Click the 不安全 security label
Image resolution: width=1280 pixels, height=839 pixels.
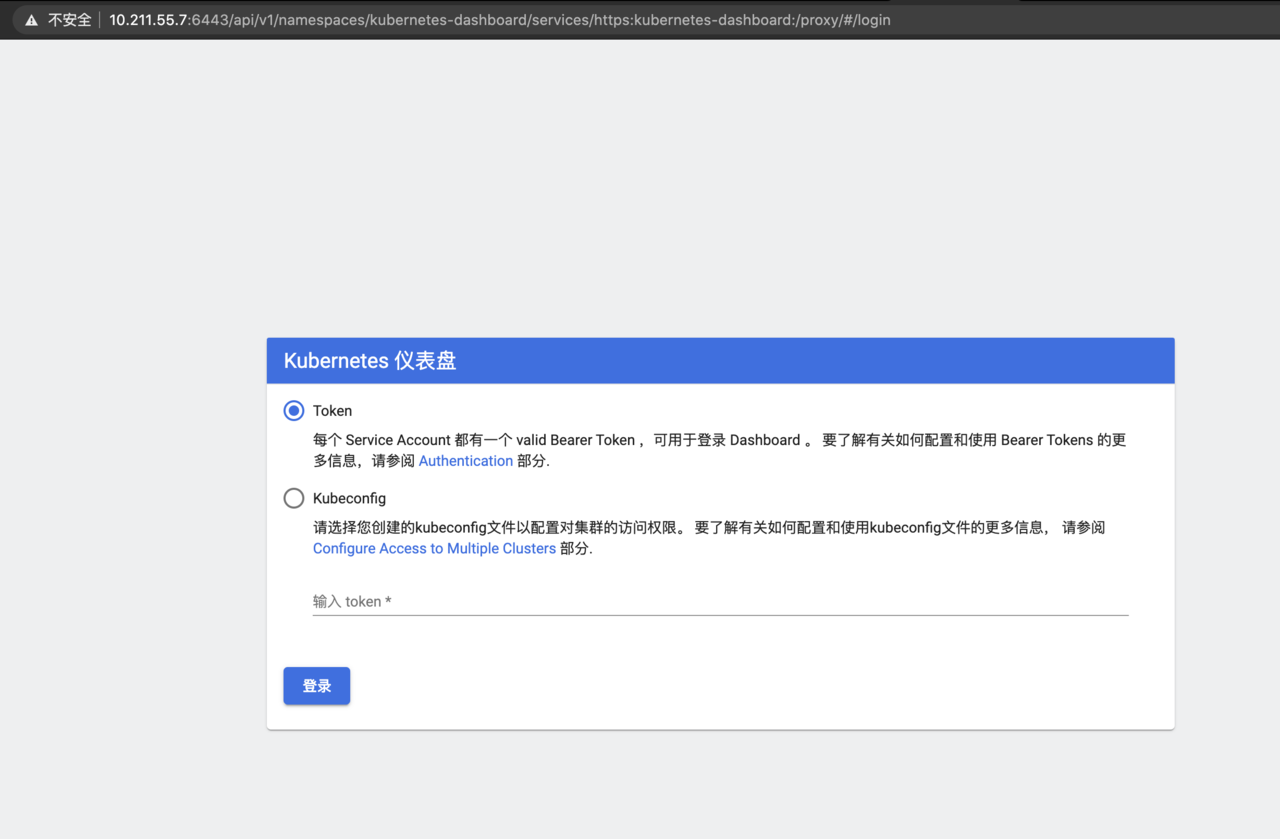coord(70,20)
